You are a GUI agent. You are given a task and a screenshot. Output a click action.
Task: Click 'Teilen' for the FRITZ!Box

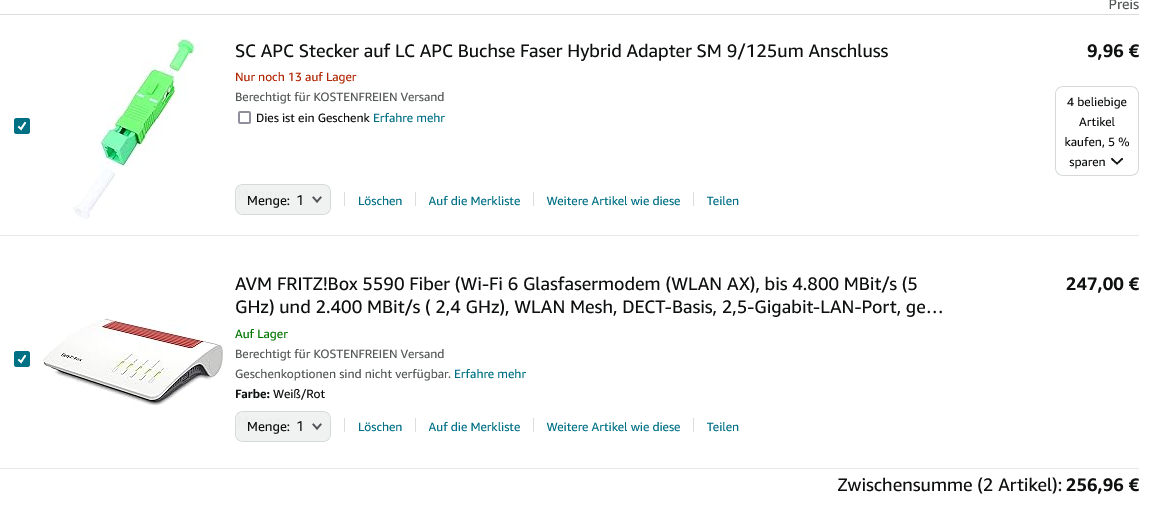pos(723,427)
